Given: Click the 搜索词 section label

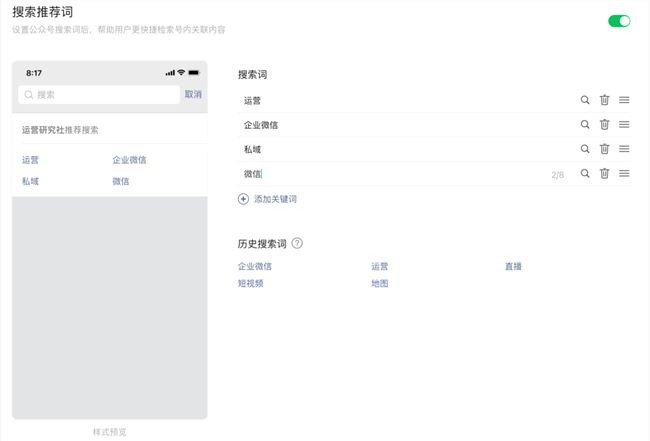Looking at the screenshot, I should tap(252, 75).
